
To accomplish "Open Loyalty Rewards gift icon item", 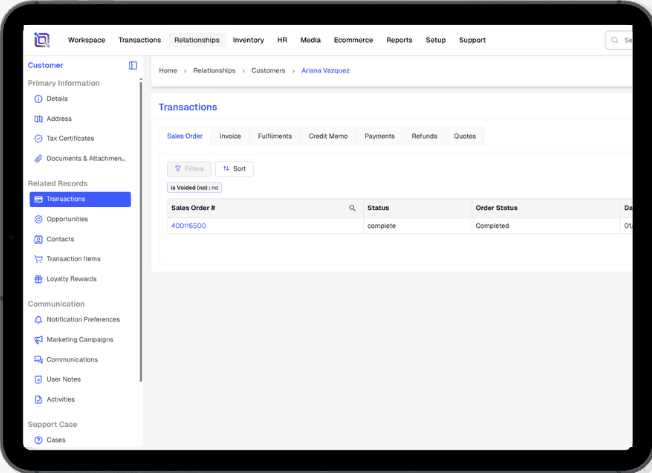I will tap(38, 279).
